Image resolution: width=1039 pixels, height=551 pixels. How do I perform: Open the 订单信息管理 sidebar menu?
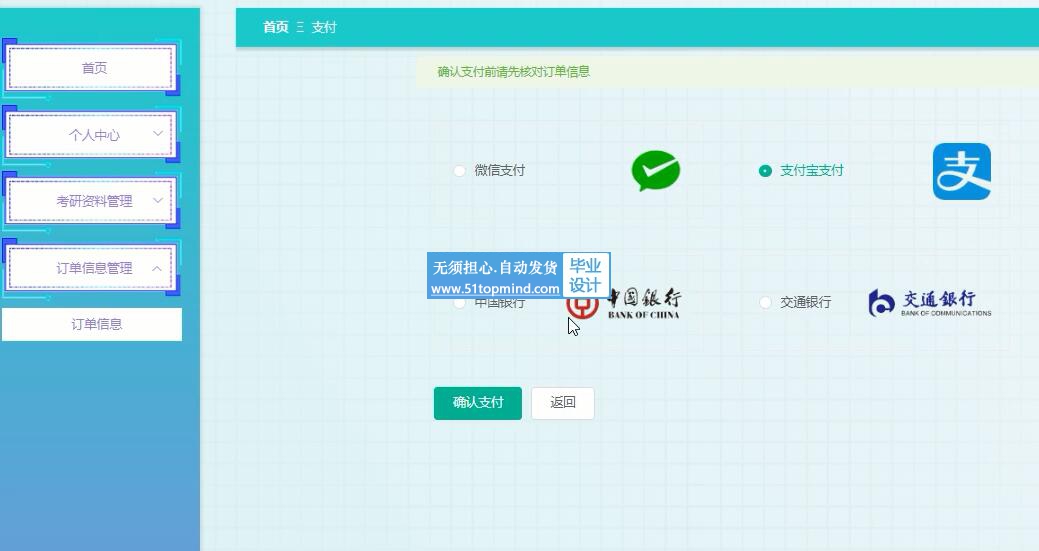[91, 268]
